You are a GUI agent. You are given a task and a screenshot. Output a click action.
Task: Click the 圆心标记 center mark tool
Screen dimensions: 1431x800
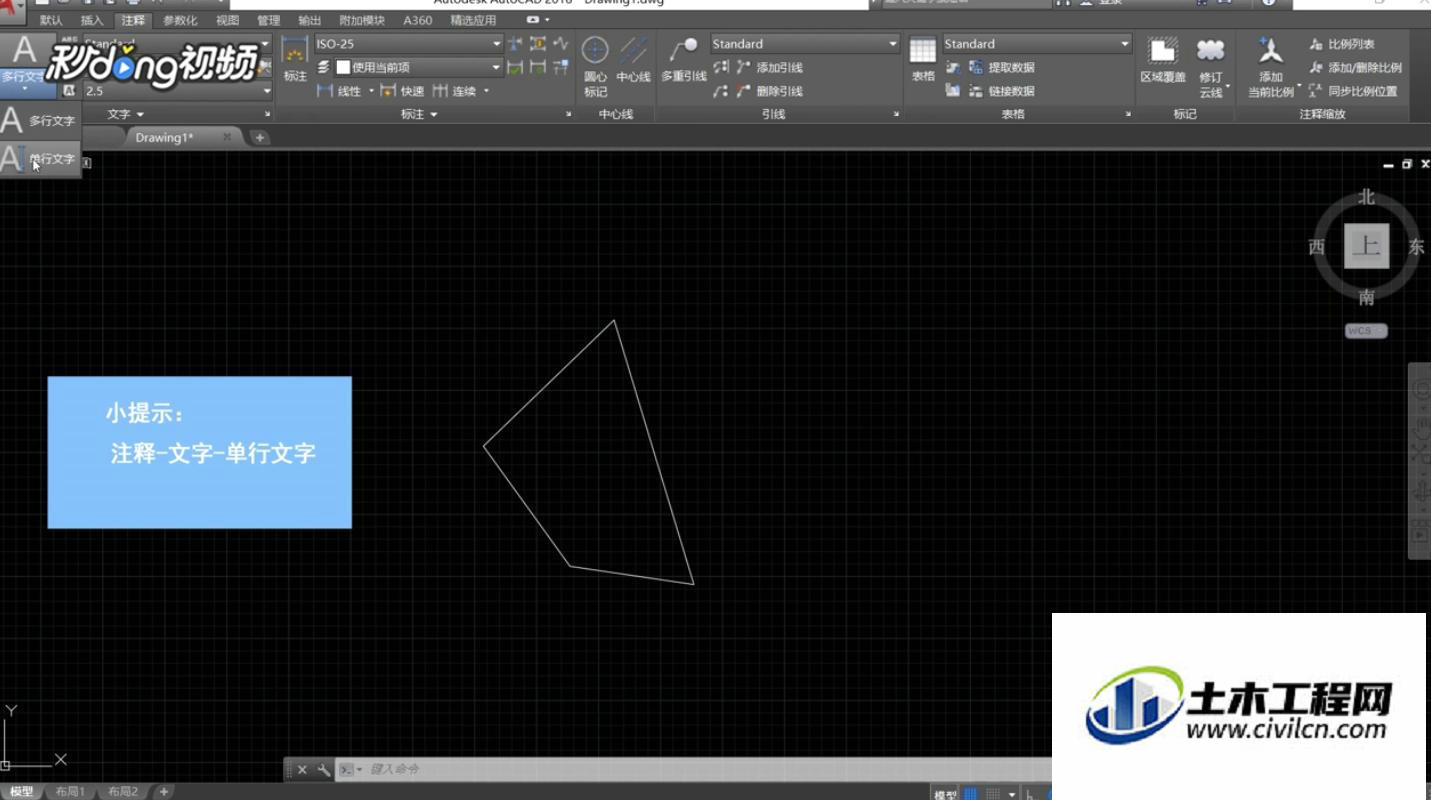595,66
